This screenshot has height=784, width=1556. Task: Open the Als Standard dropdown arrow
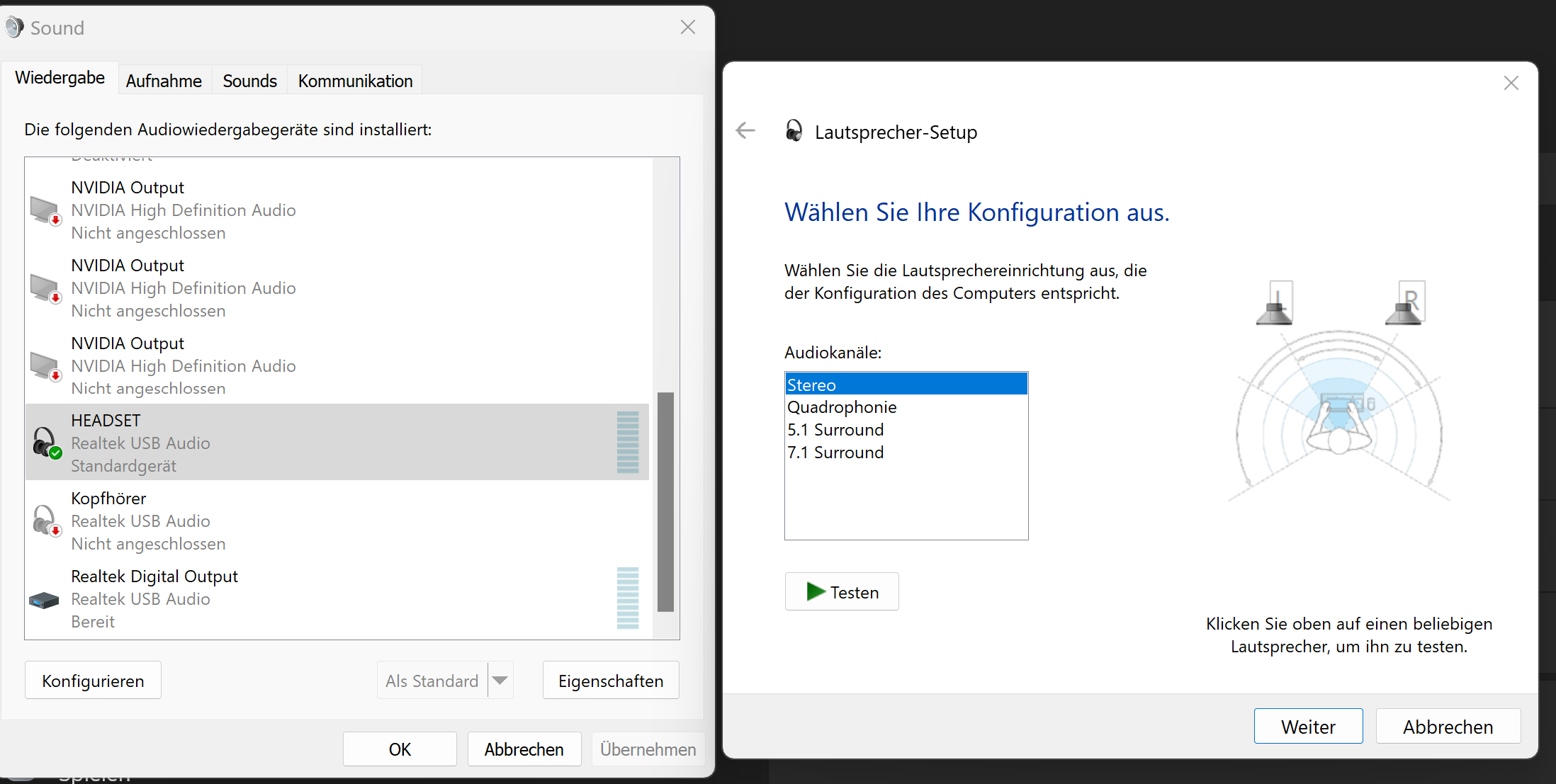pyautogui.click(x=500, y=681)
